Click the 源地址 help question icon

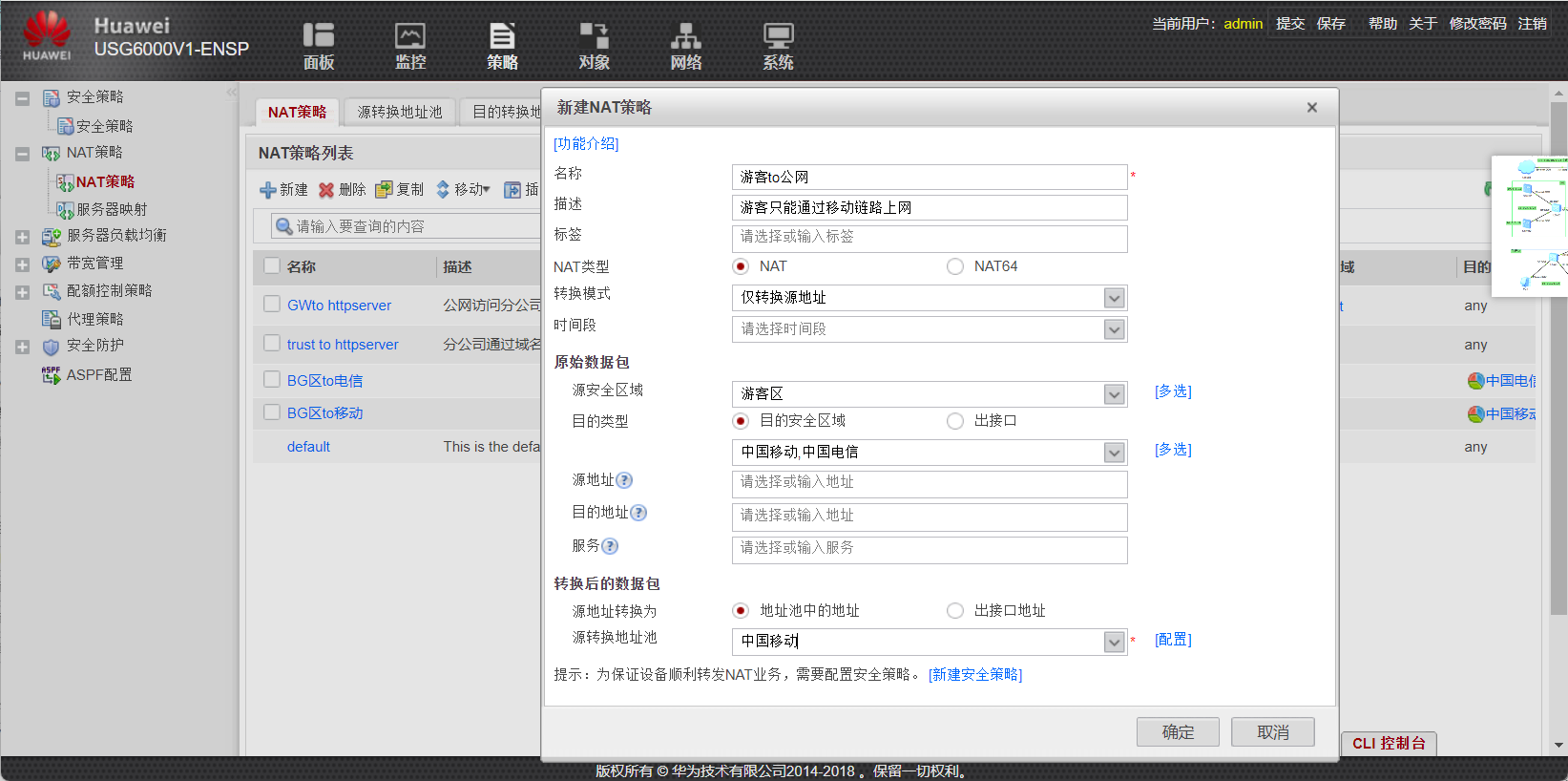click(624, 480)
